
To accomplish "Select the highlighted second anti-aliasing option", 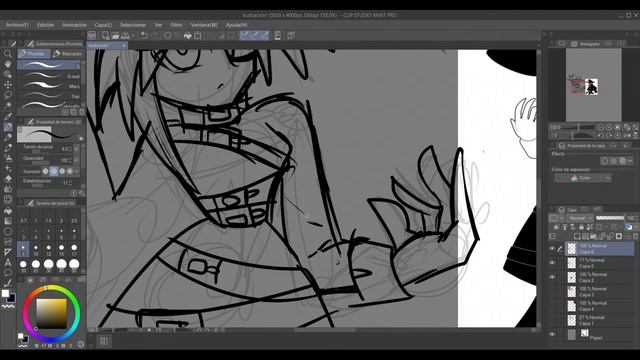I will tap(53, 171).
